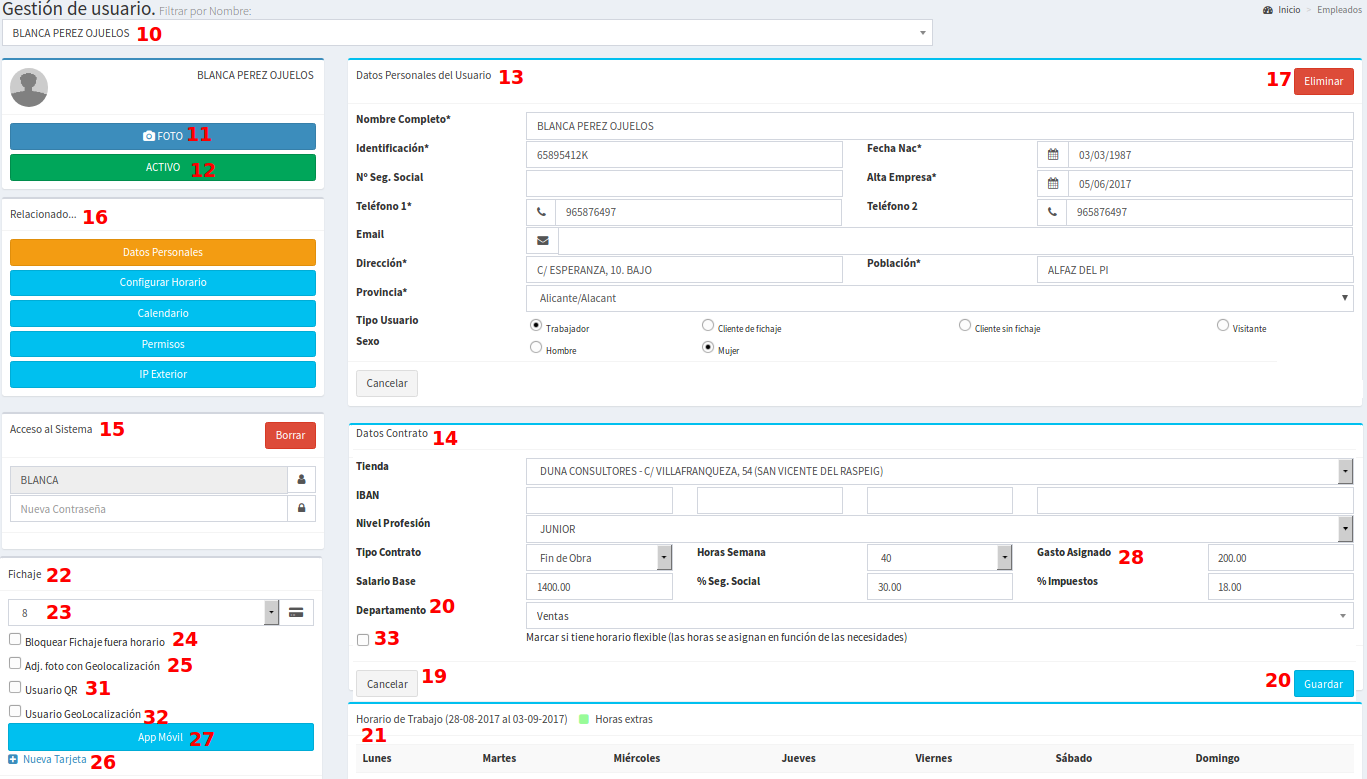
Task: Tick the Usuario QR checkbox
Action: (15, 687)
